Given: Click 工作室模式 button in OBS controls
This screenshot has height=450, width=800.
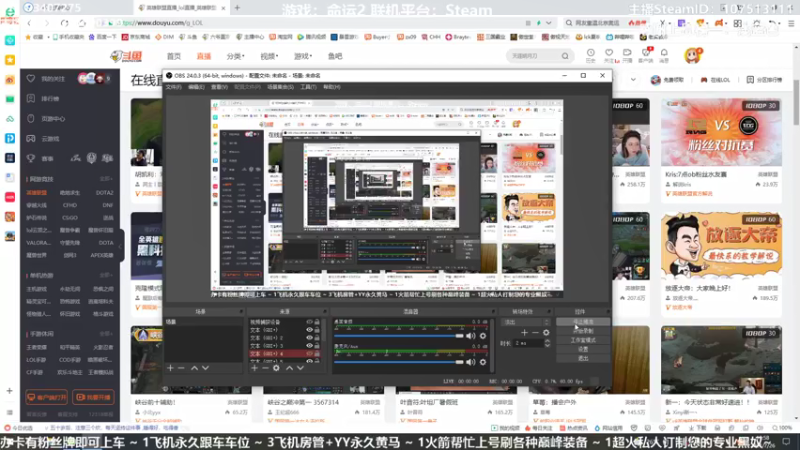Looking at the screenshot, I should pos(583,340).
